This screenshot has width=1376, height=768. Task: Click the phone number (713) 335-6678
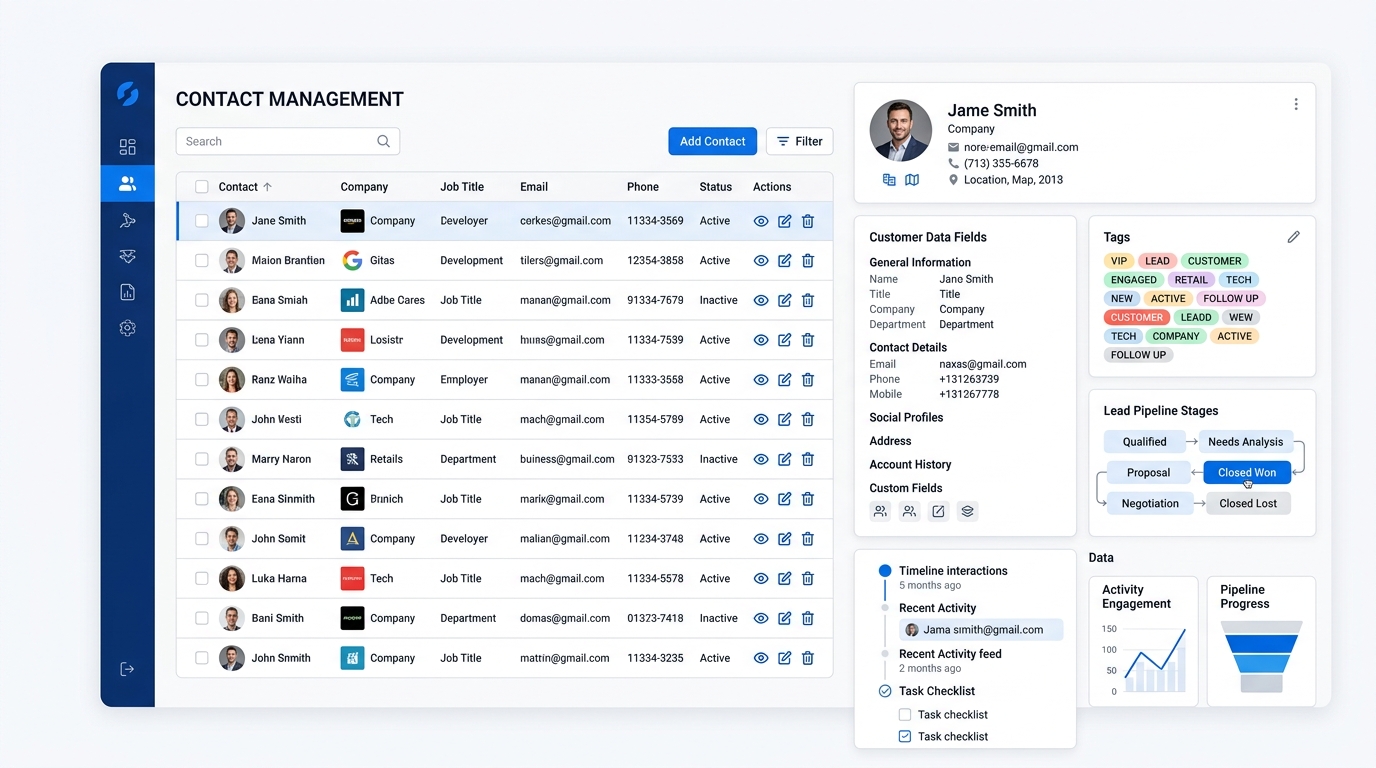1001,163
